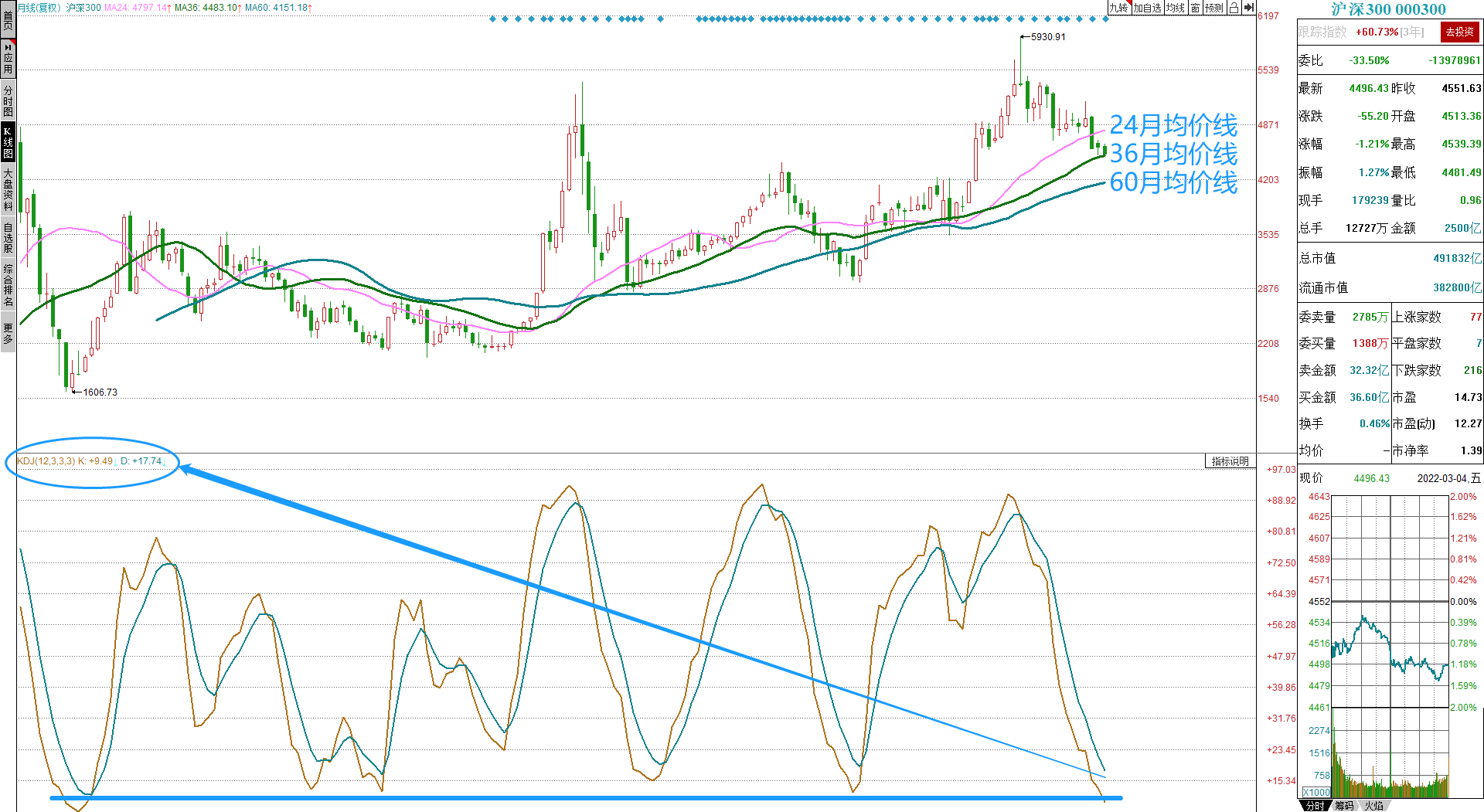Click the red 去投资 button
This screenshot has width=1484, height=812.
click(1459, 32)
